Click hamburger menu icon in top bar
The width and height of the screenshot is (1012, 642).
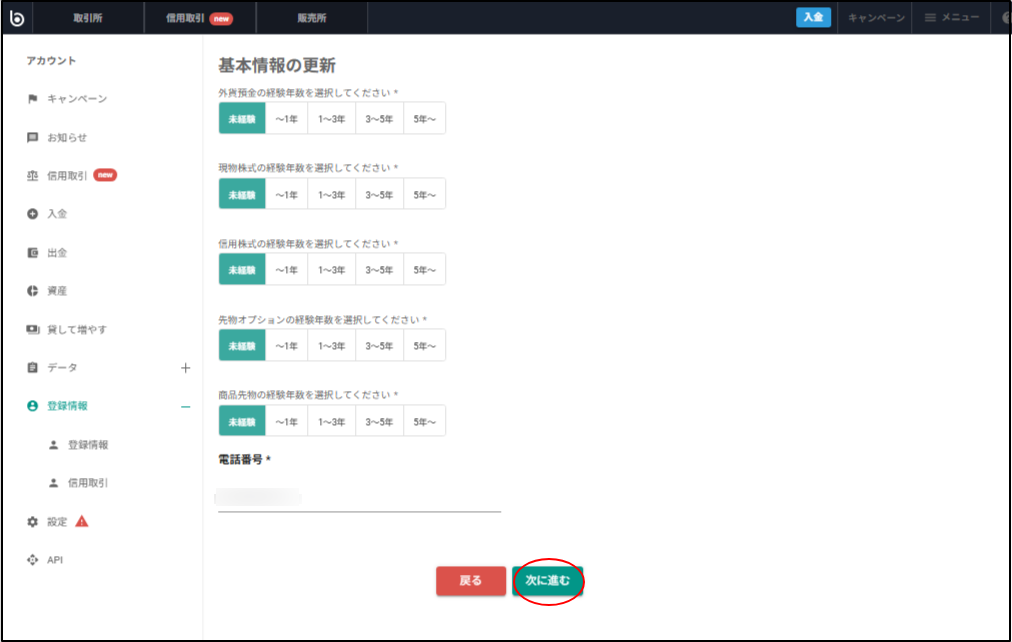click(x=930, y=17)
